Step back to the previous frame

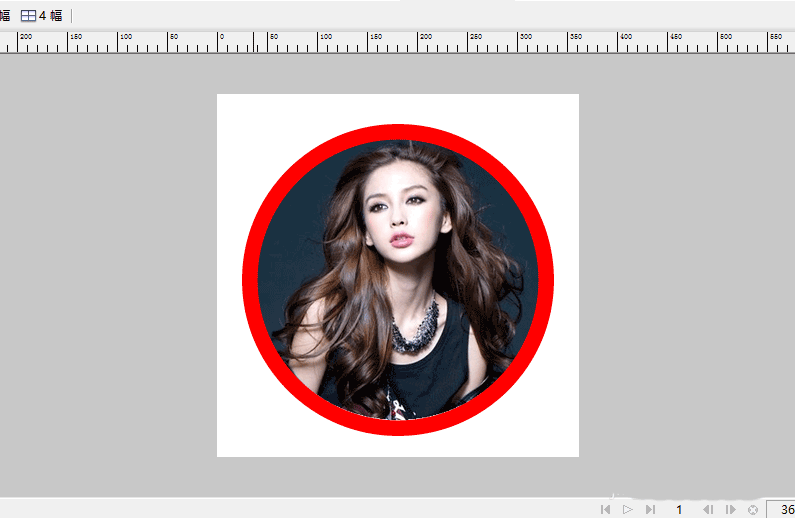coord(708,510)
